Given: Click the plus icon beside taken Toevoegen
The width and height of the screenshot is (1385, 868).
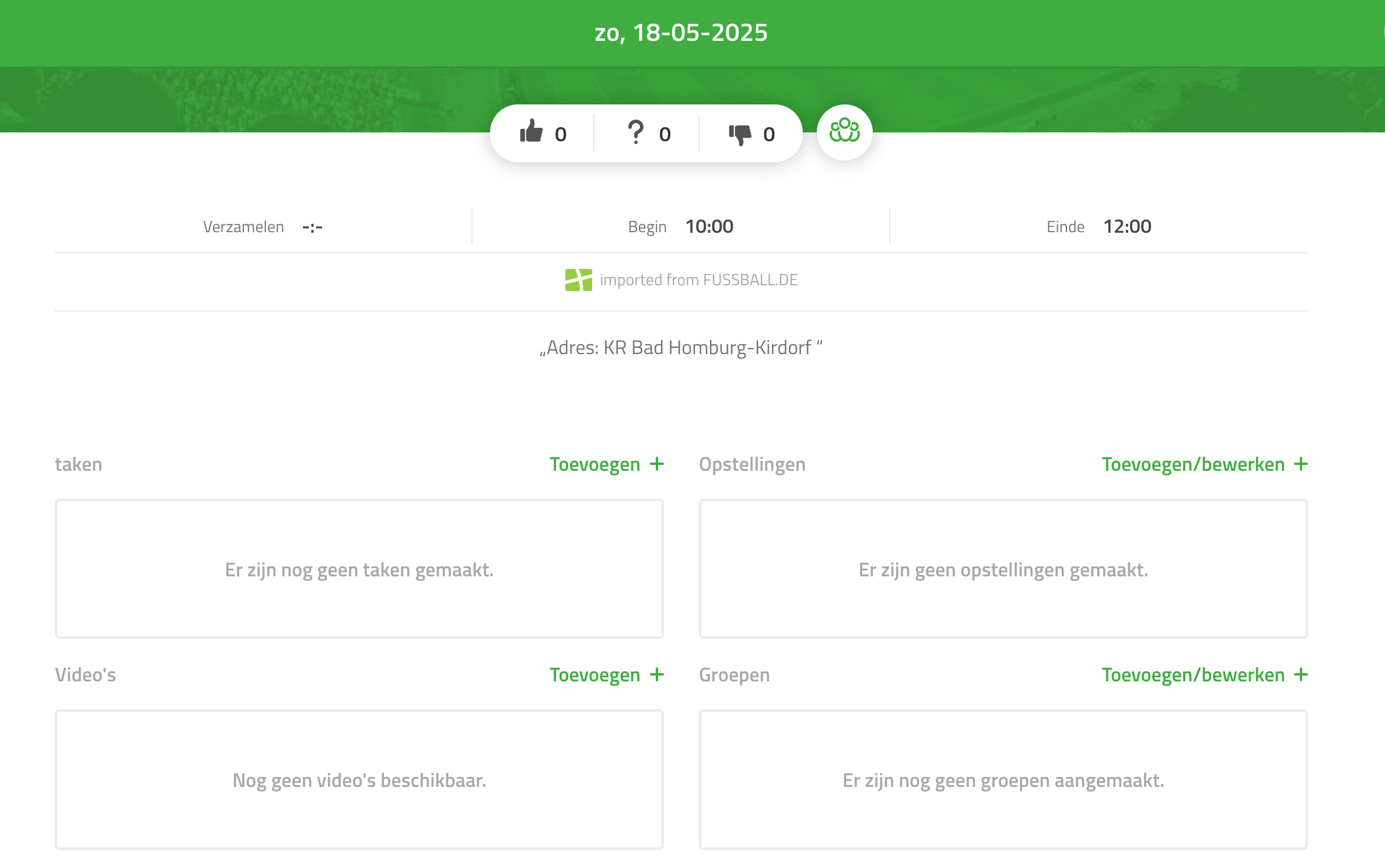Looking at the screenshot, I should pyautogui.click(x=657, y=464).
